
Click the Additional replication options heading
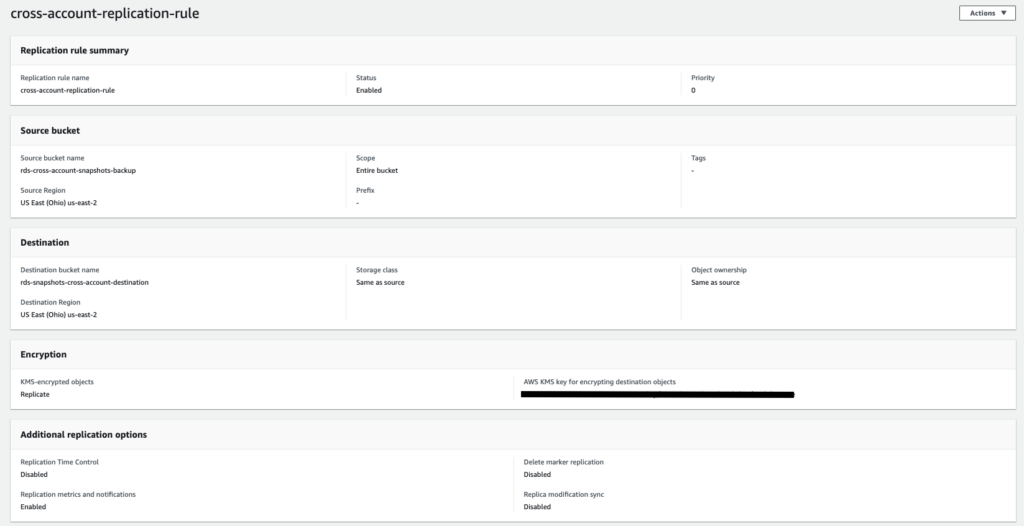coord(83,435)
